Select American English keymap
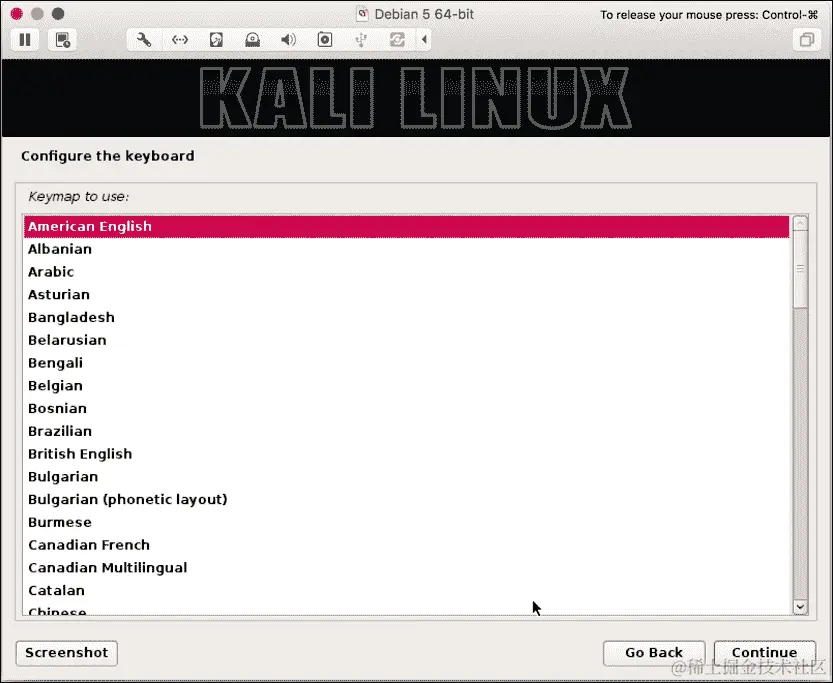The width and height of the screenshot is (833, 683). pyautogui.click(x=406, y=226)
